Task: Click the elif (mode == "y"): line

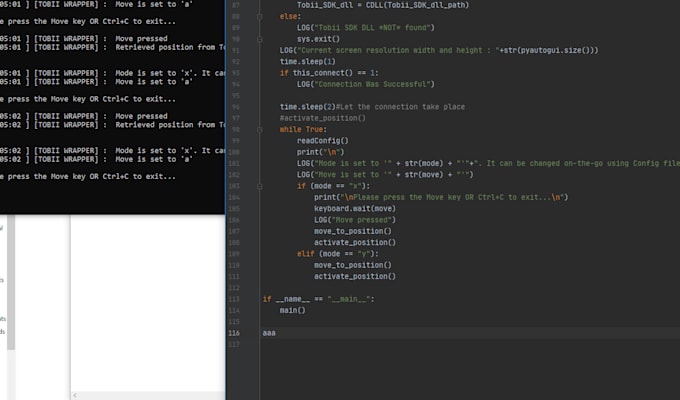Action: click(338, 254)
